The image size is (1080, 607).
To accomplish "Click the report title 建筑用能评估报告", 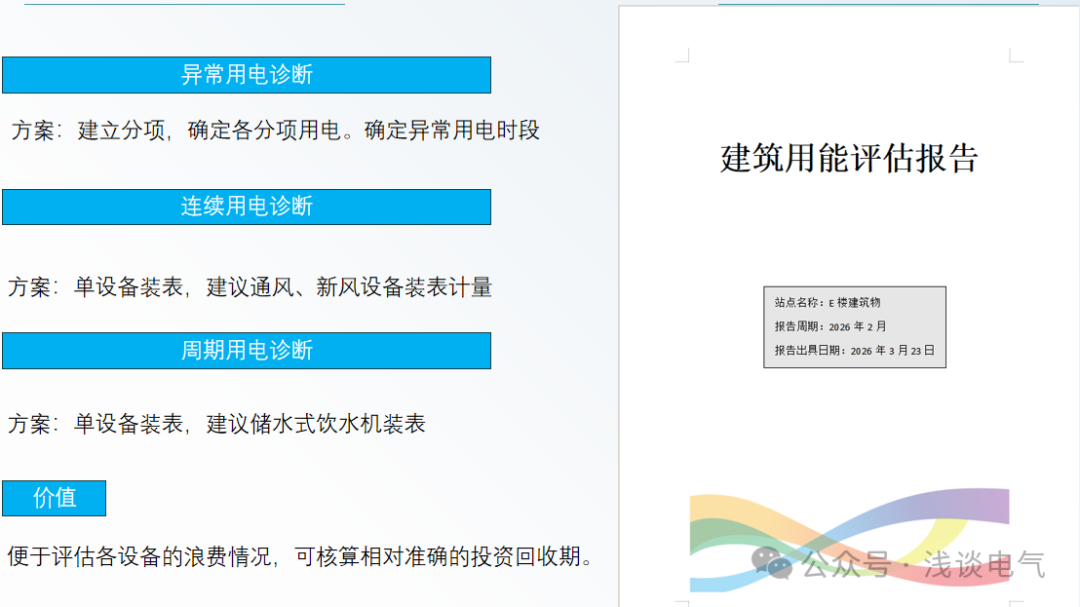I will pos(849,158).
